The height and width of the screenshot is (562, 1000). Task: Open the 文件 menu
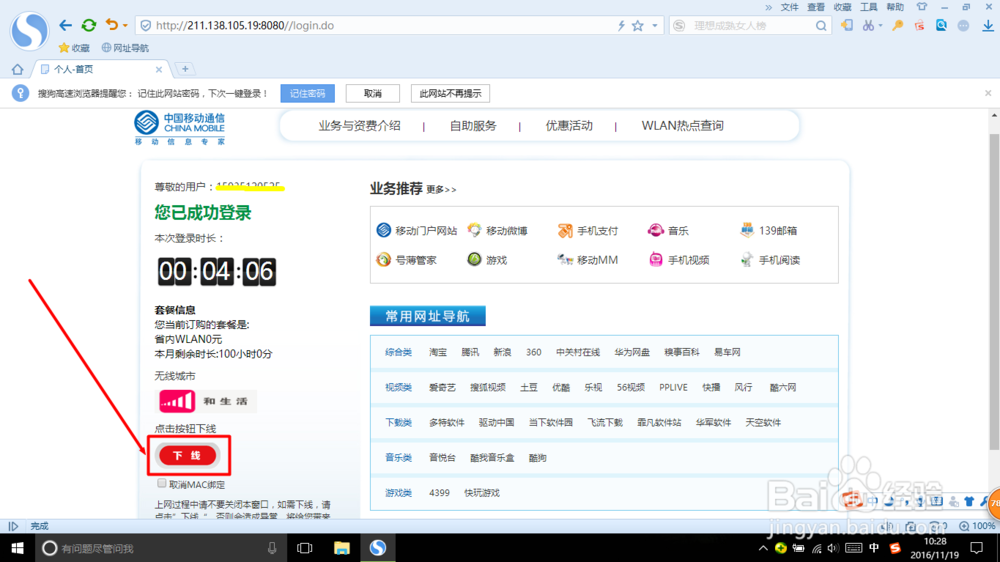point(790,7)
